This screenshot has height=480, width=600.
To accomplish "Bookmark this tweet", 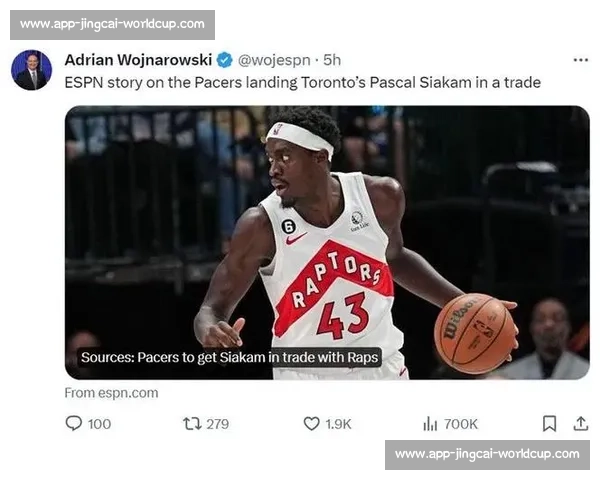I will 549,424.
